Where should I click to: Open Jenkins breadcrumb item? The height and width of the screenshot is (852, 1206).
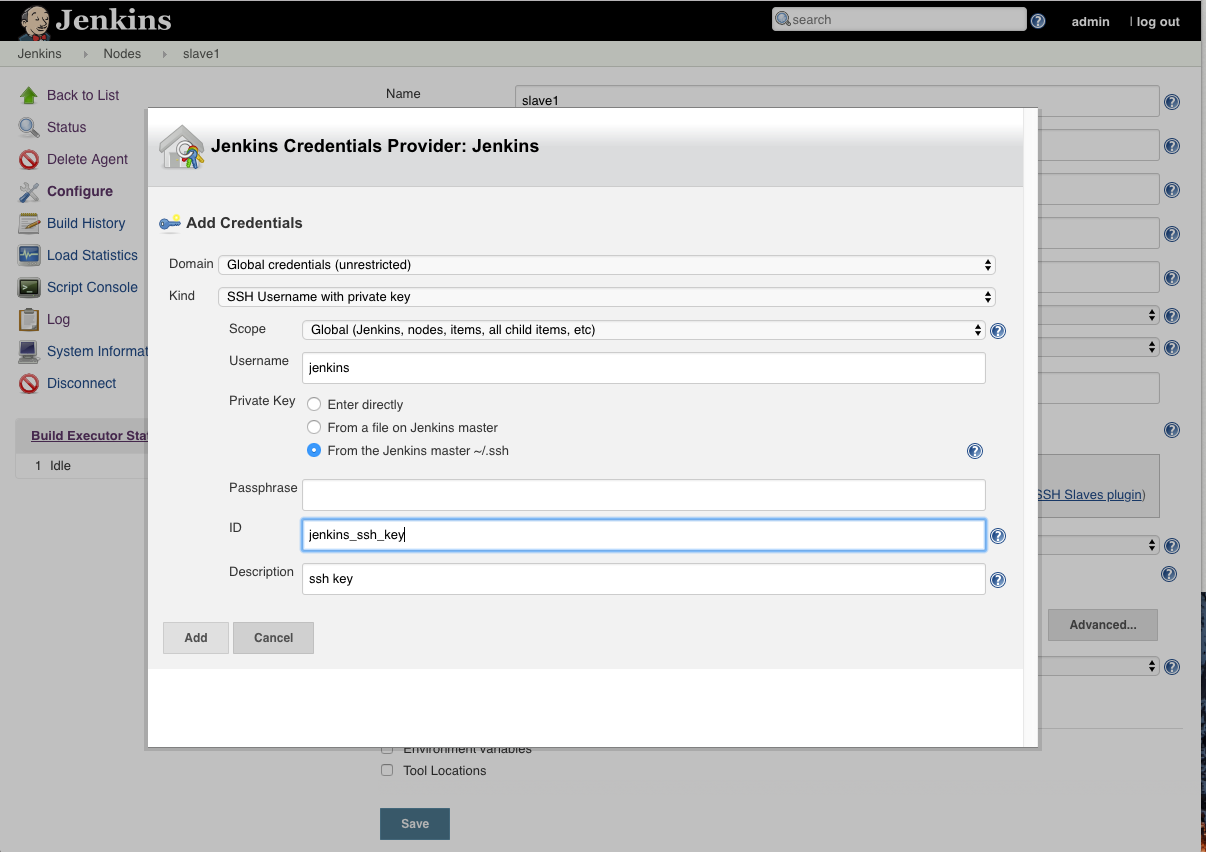40,54
